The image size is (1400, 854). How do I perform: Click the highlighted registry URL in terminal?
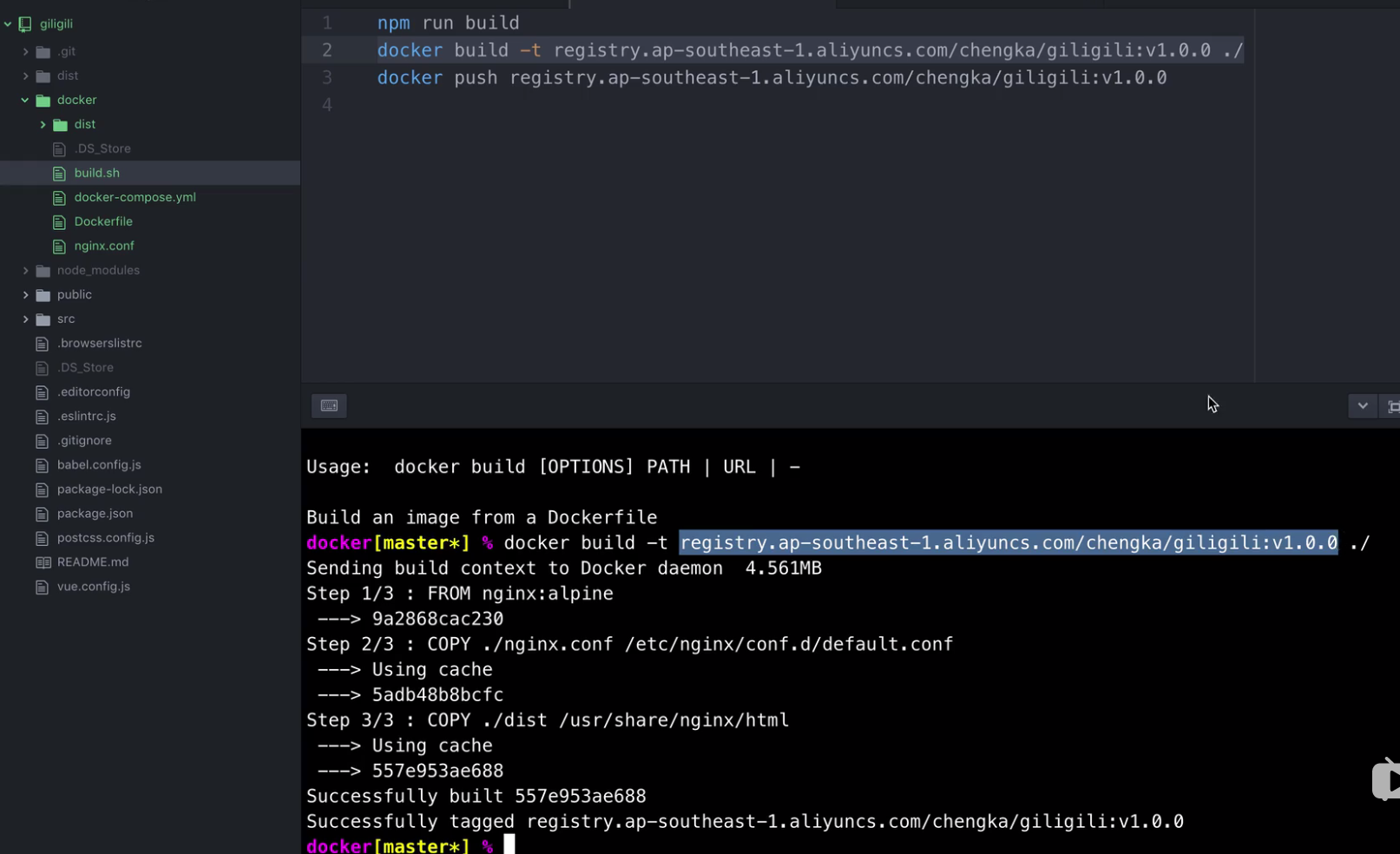[1009, 542]
